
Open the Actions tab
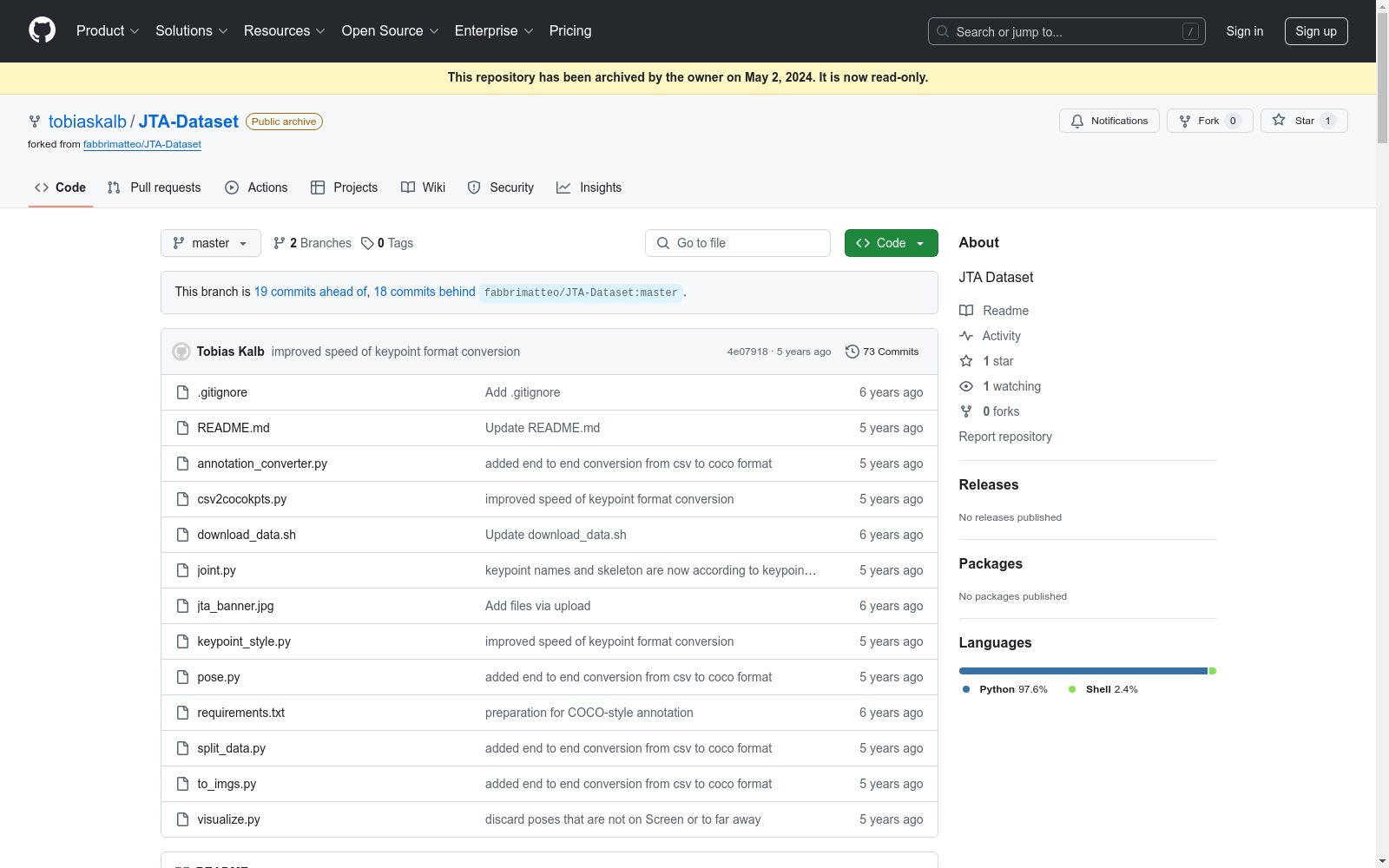pyautogui.click(x=256, y=187)
